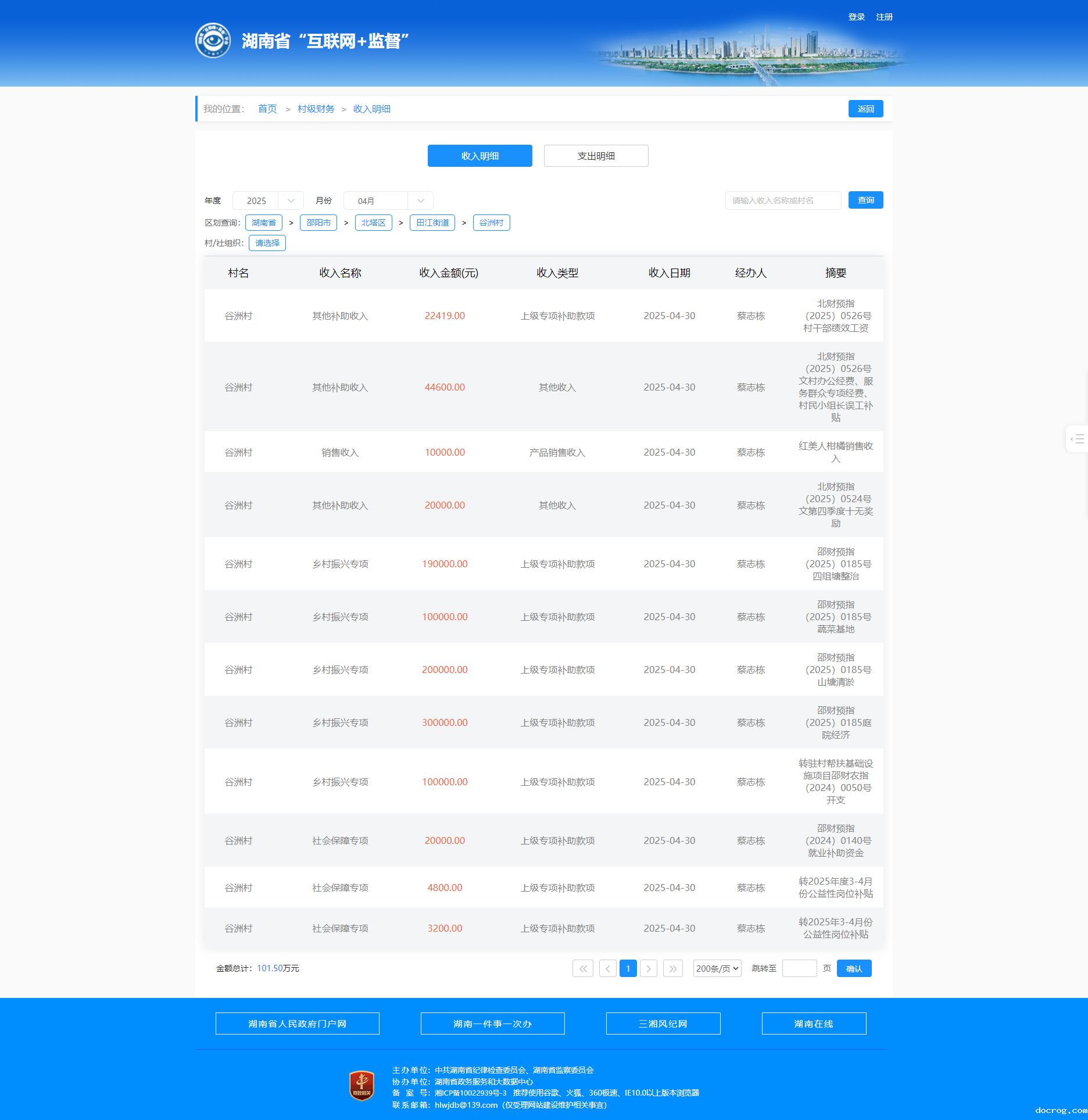
Task: Go to the first page arrow
Action: coord(582,968)
